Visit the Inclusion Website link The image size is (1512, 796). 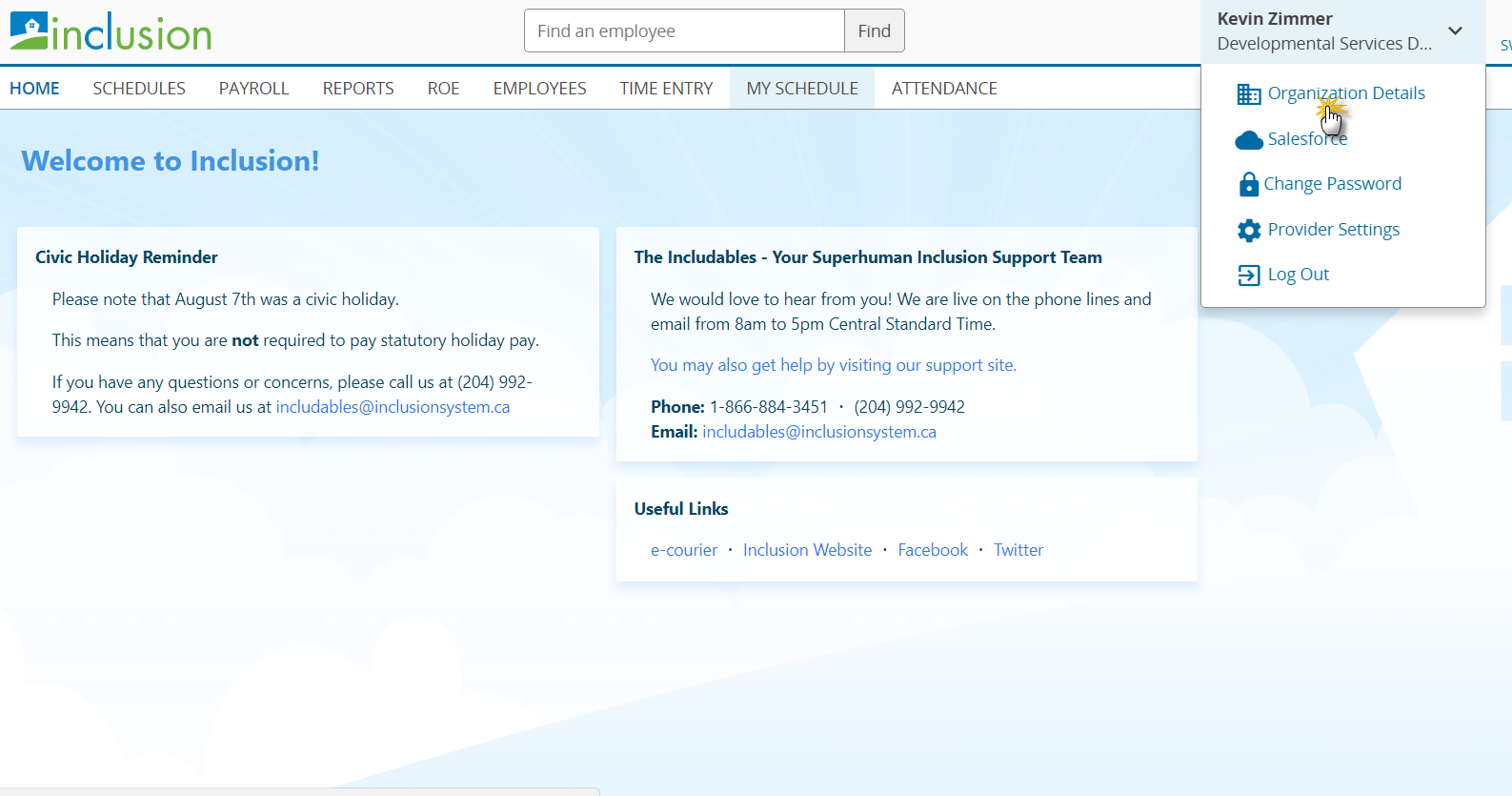click(x=808, y=550)
